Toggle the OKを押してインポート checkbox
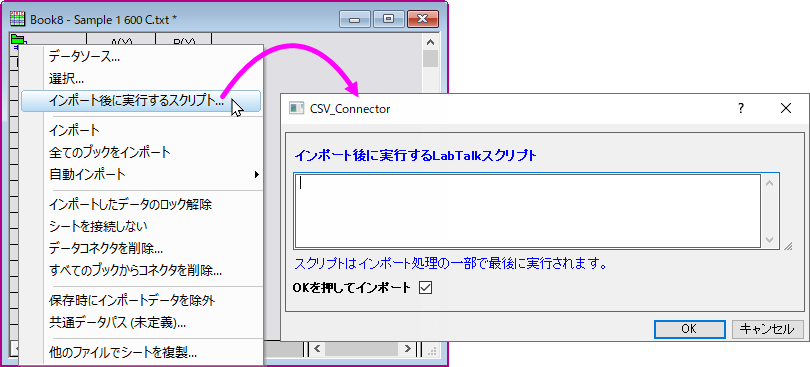This screenshot has height=367, width=810. click(x=426, y=287)
